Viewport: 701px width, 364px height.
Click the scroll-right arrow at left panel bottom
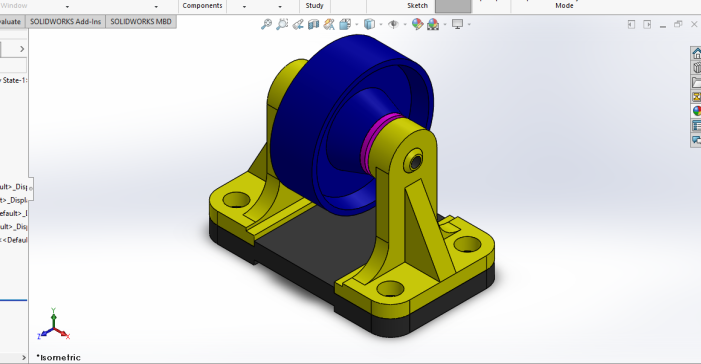coord(24,357)
